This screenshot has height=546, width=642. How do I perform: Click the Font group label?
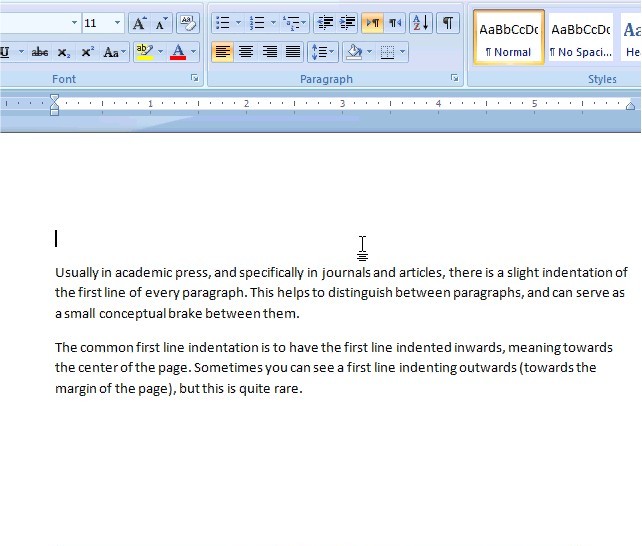(64, 79)
